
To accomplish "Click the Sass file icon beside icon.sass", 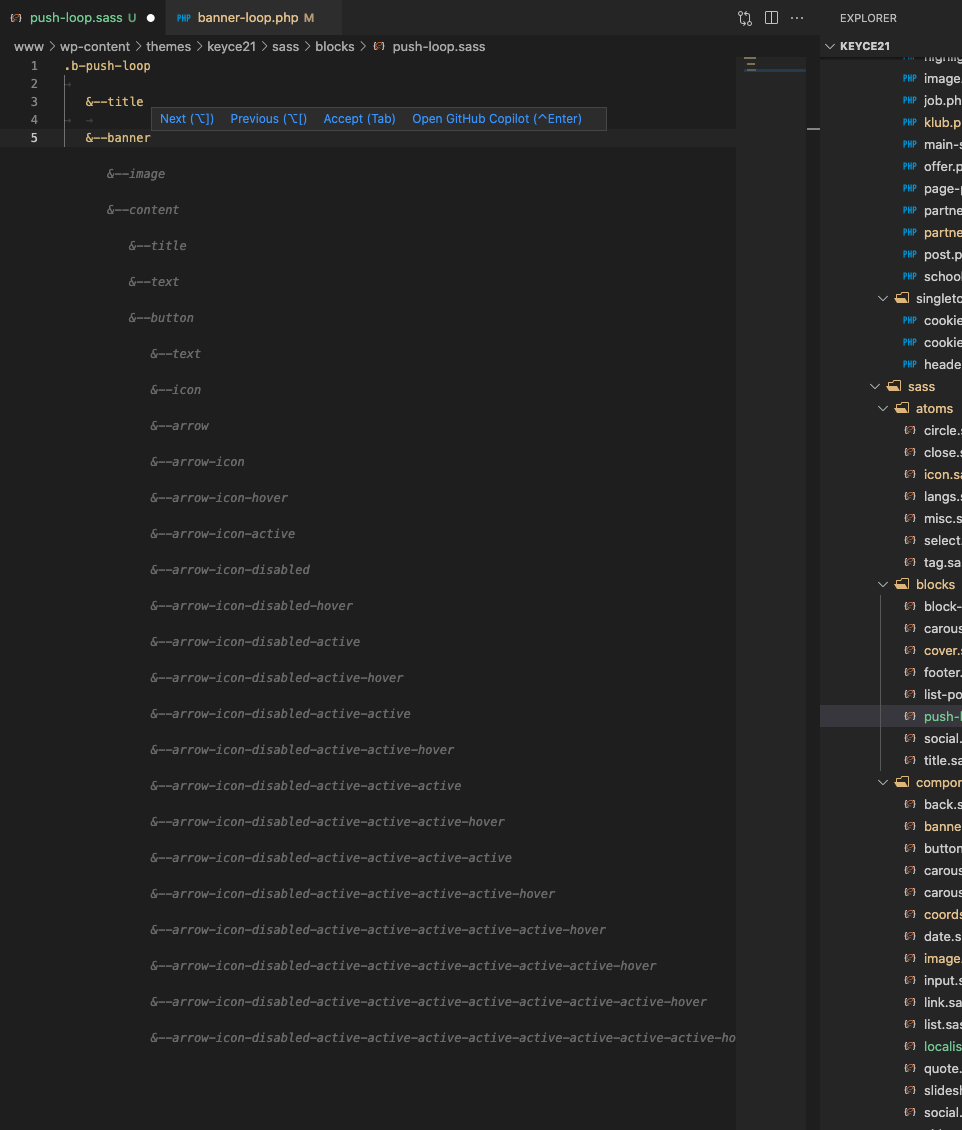I will pos(909,474).
